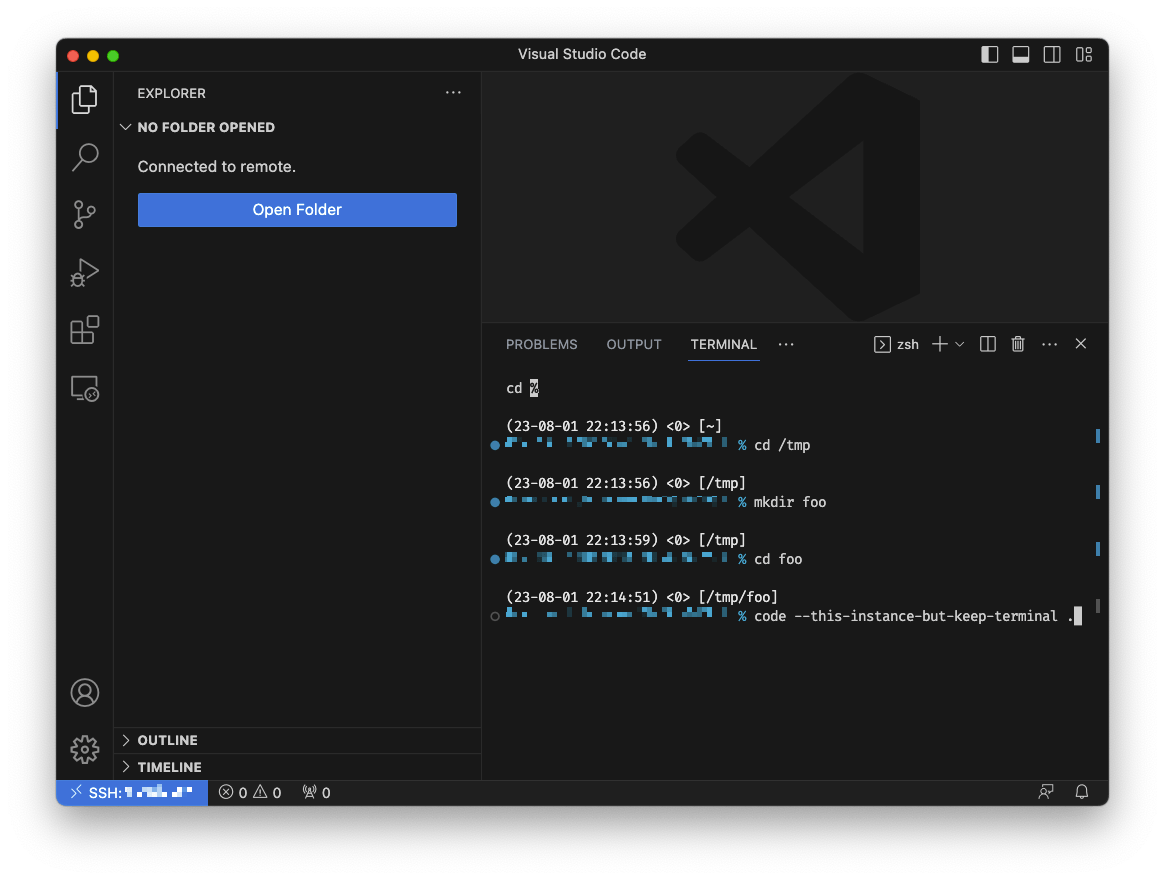
Task: Close the bottom panel
Action: coord(1081,343)
